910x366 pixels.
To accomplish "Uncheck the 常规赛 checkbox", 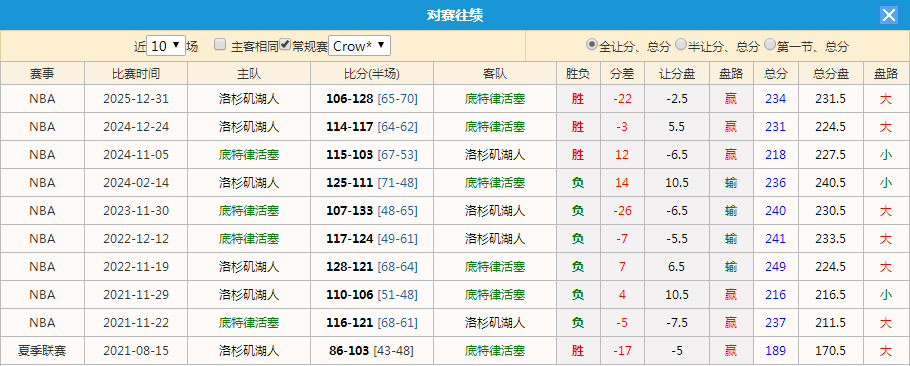I will tap(285, 45).
